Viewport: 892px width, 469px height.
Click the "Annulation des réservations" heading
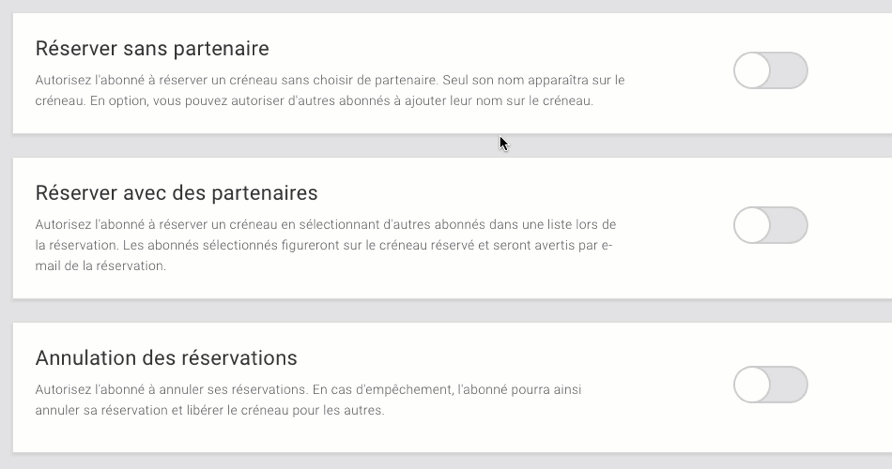pos(166,357)
